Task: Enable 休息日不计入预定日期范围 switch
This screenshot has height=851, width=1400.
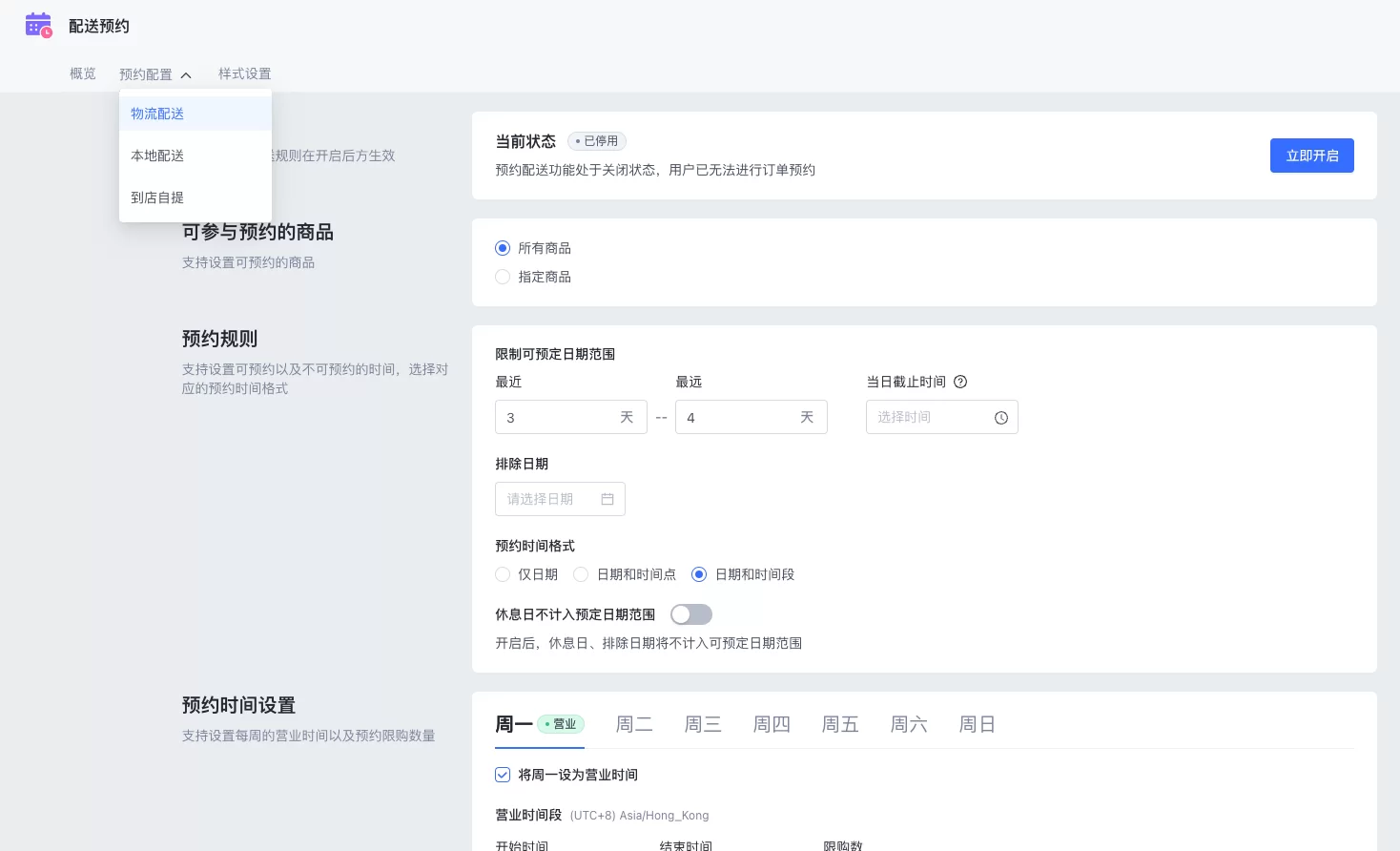Action: [x=691, y=614]
